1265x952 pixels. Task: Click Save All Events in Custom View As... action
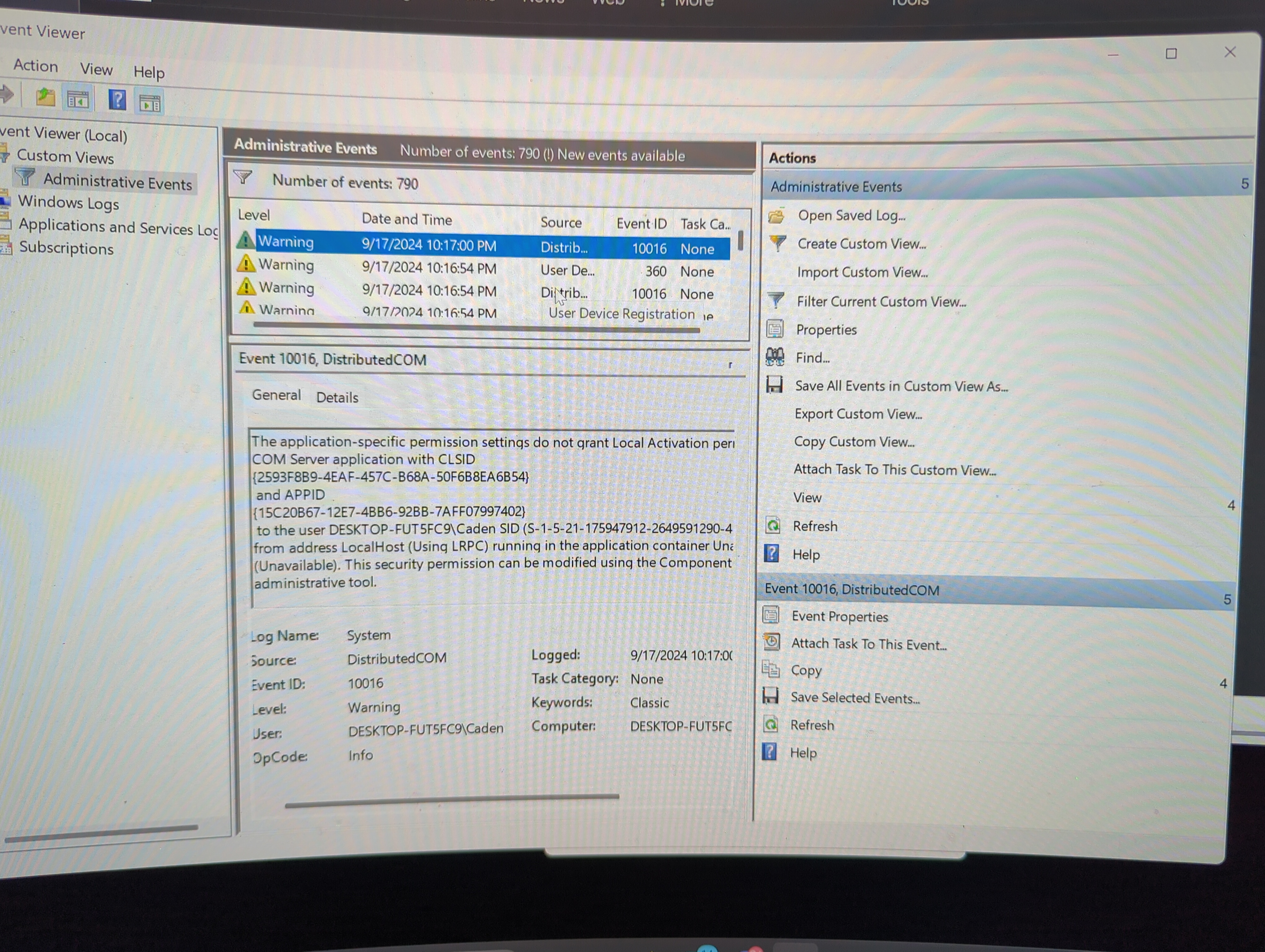point(901,386)
